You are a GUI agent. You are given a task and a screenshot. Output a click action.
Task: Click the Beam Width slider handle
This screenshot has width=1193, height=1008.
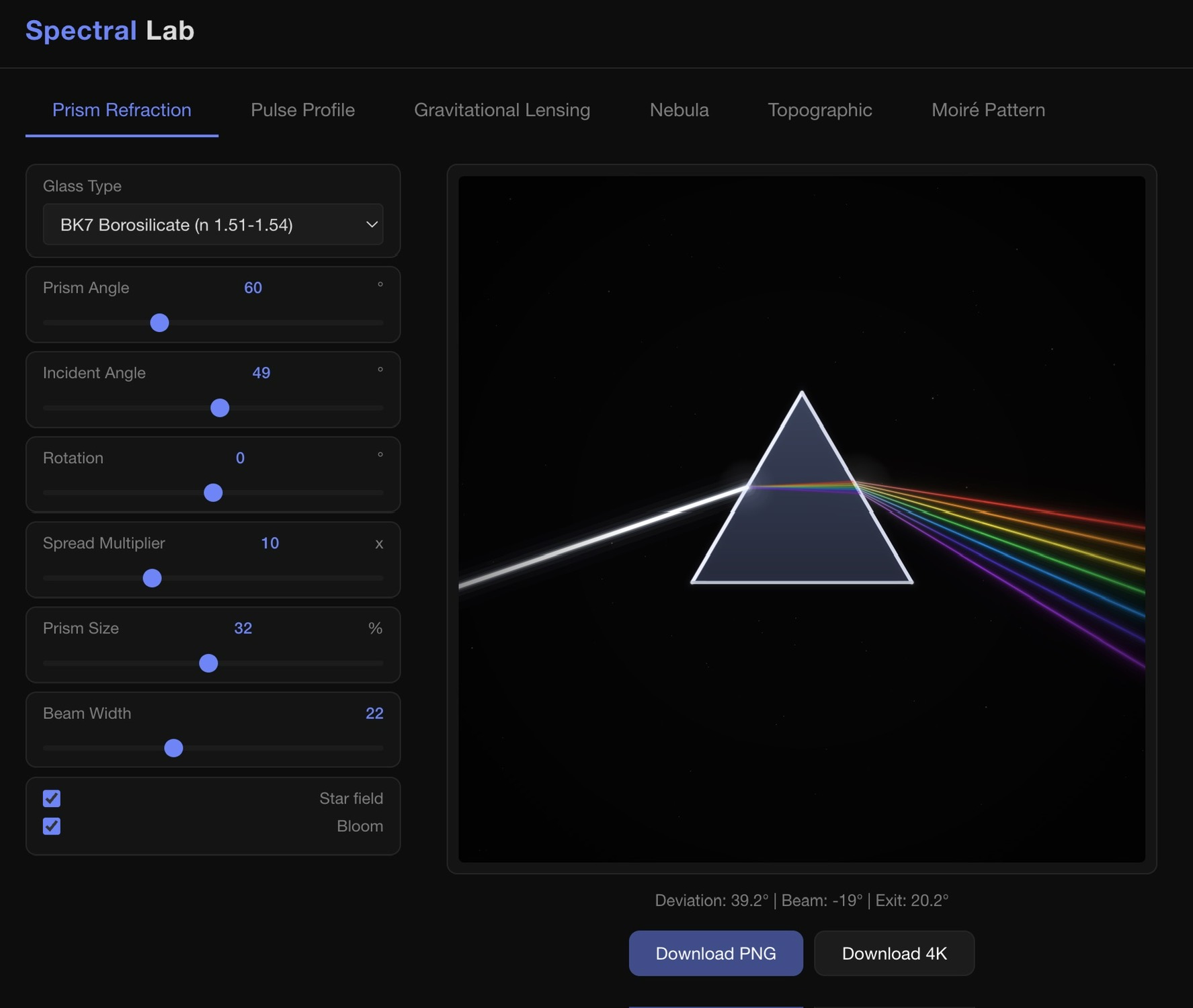tap(173, 748)
